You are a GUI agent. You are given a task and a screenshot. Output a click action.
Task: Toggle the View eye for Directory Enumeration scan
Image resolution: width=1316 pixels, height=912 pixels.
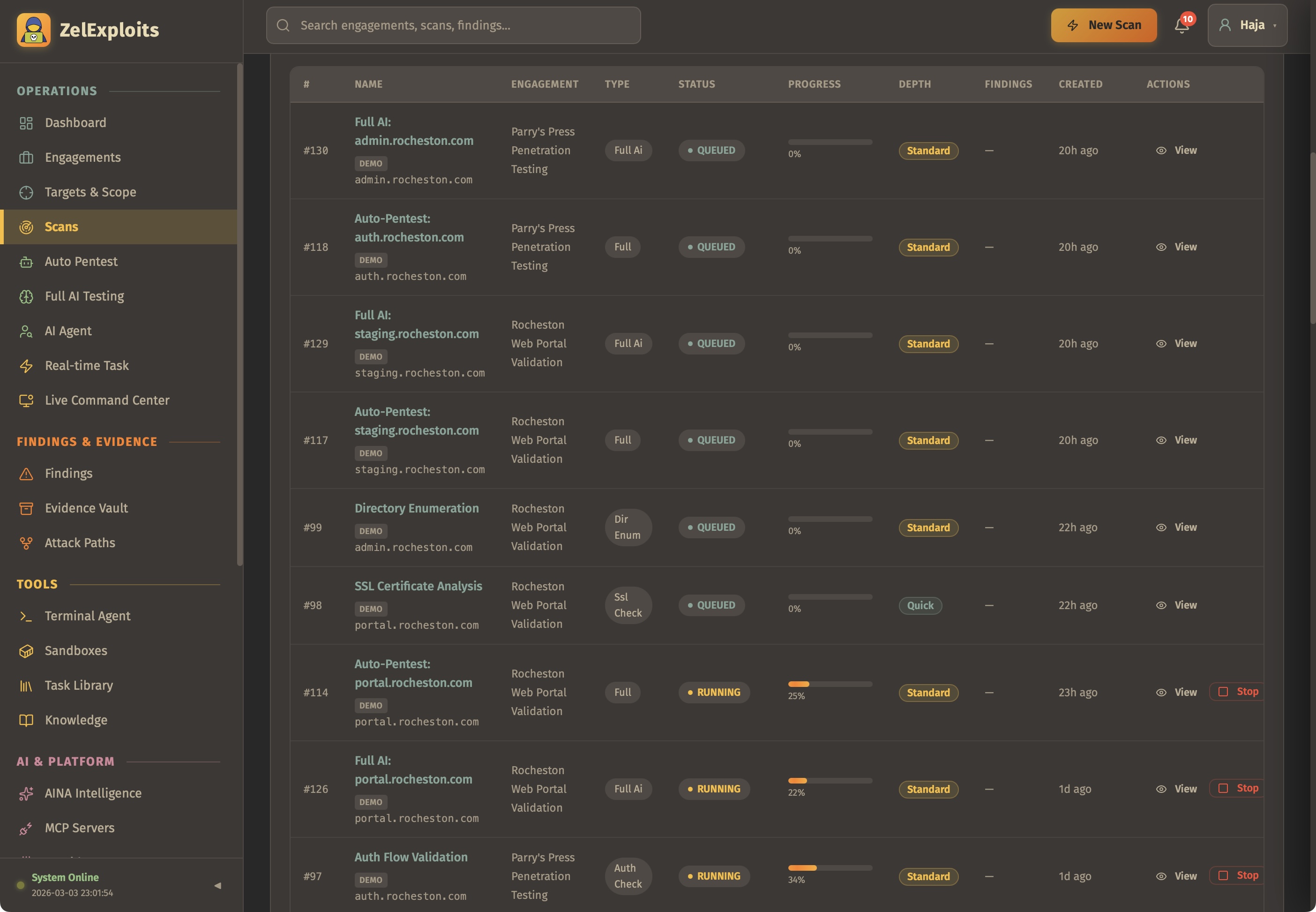tap(1162, 527)
